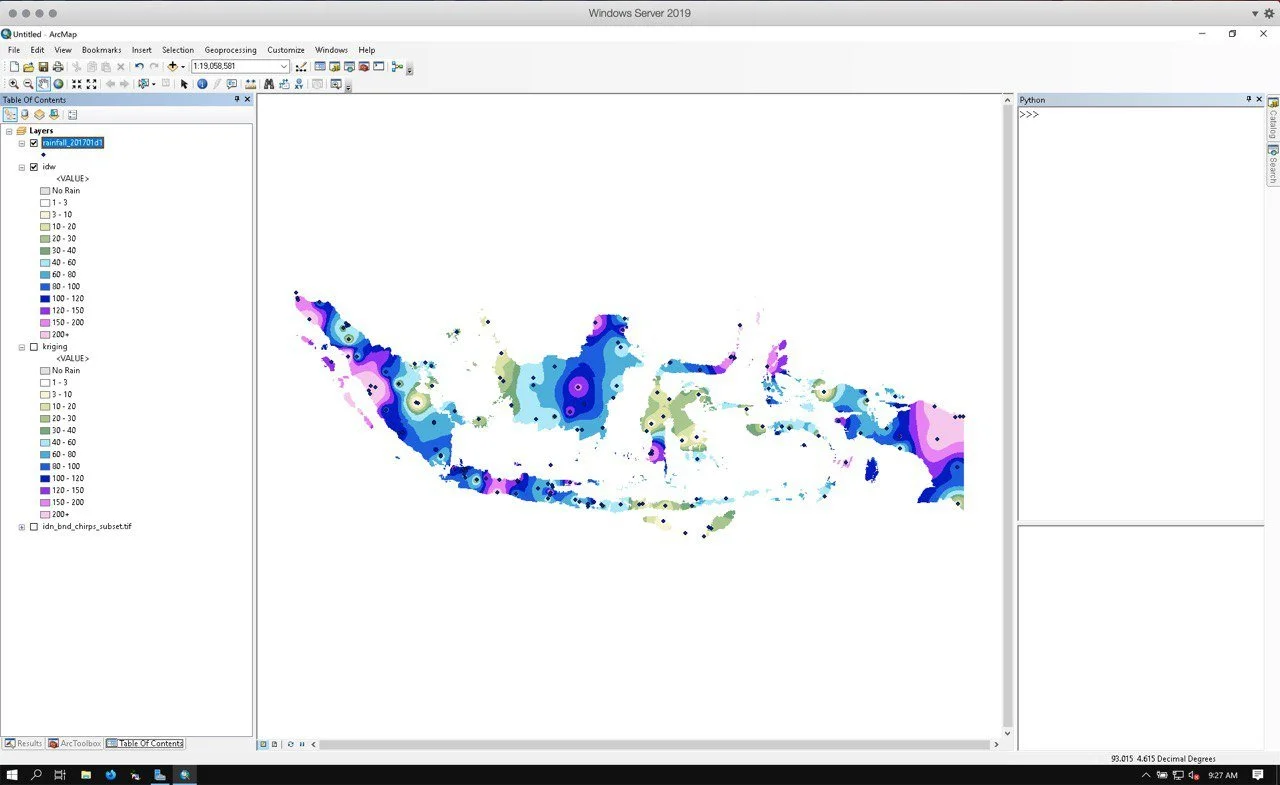Collapse the kriging layer legend
The width and height of the screenshot is (1280, 785).
[x=22, y=347]
